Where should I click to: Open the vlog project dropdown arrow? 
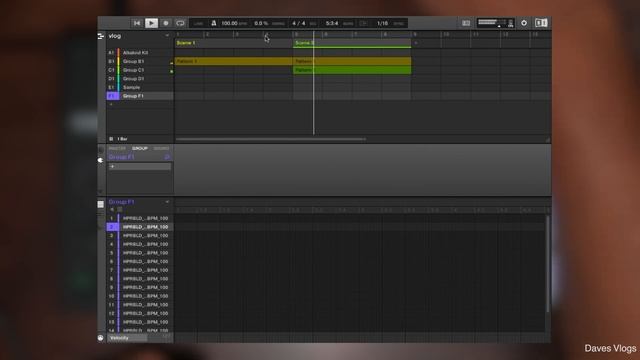pyautogui.click(x=167, y=36)
